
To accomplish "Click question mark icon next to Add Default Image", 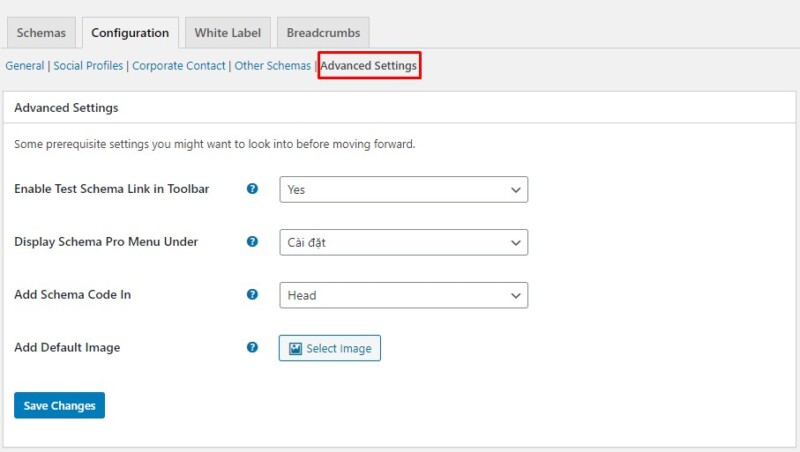I will point(253,348).
